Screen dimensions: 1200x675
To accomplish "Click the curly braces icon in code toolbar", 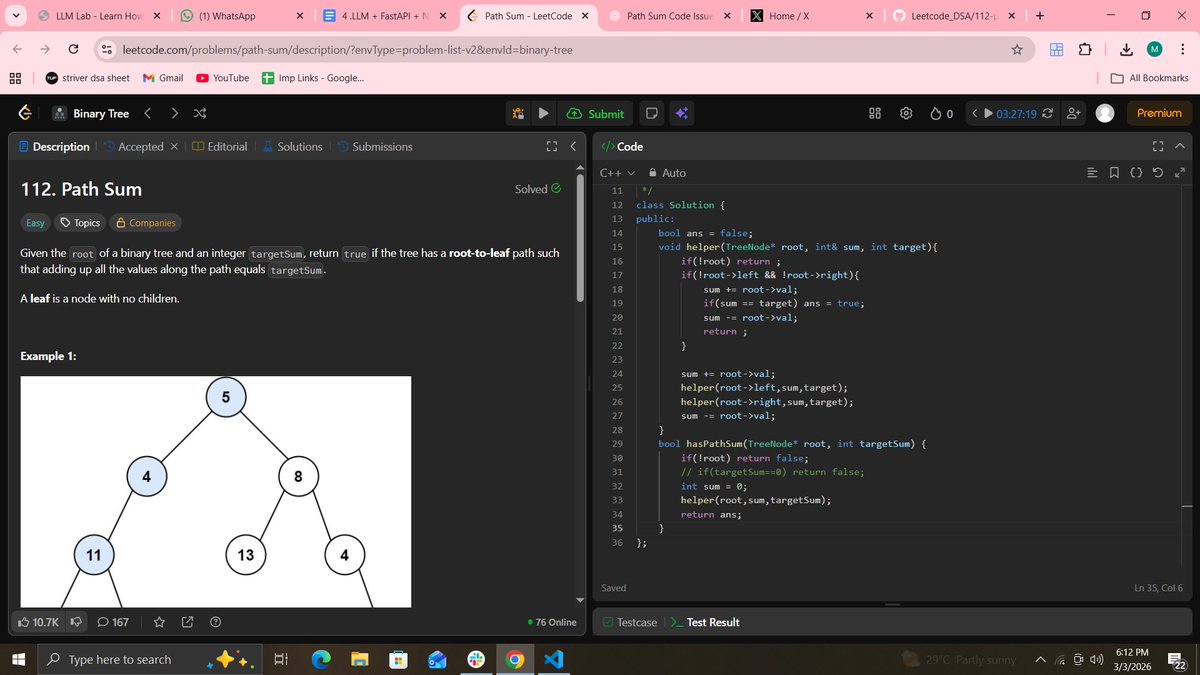I will point(1136,173).
